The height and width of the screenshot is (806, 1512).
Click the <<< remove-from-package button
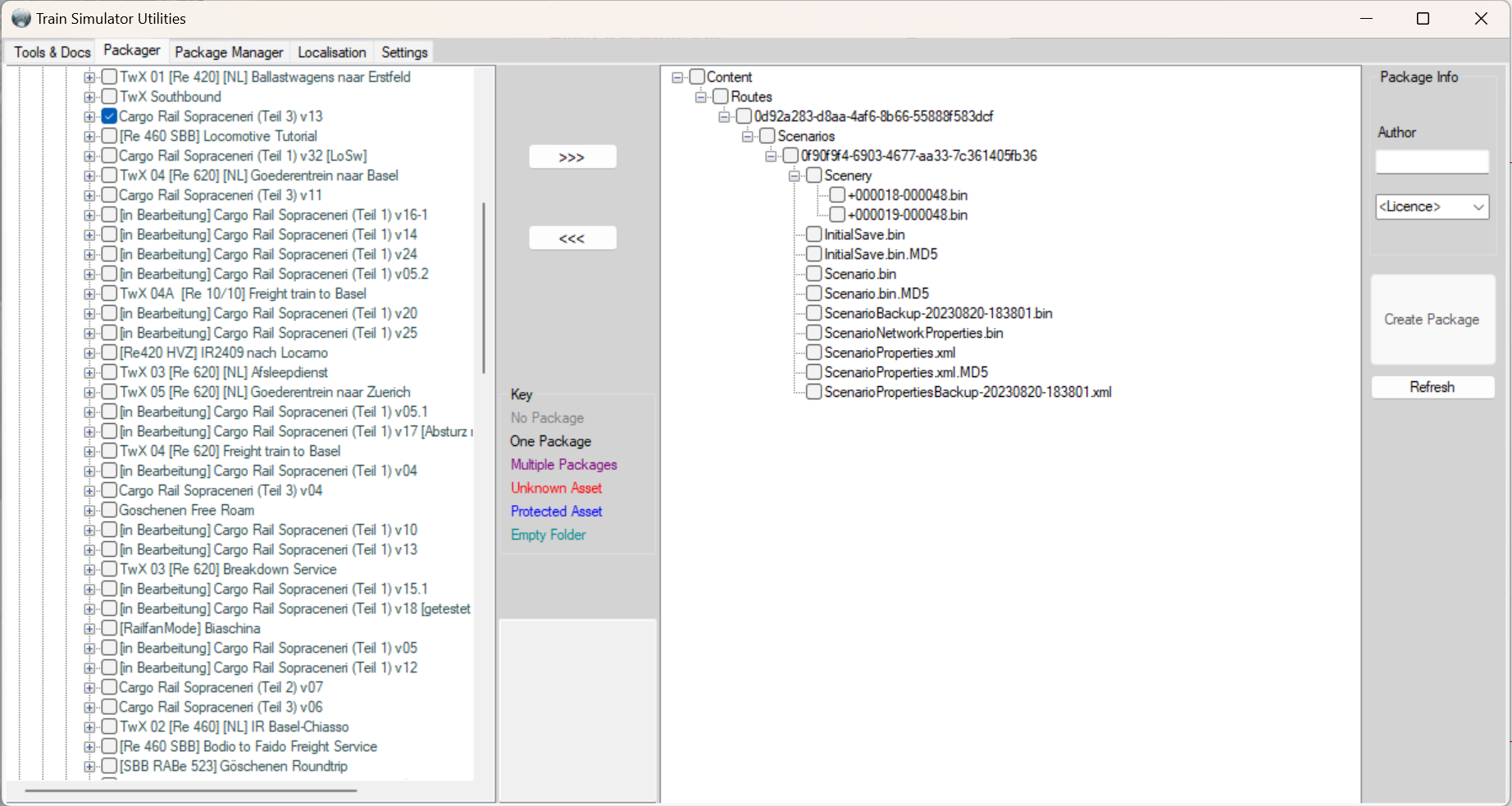(572, 238)
